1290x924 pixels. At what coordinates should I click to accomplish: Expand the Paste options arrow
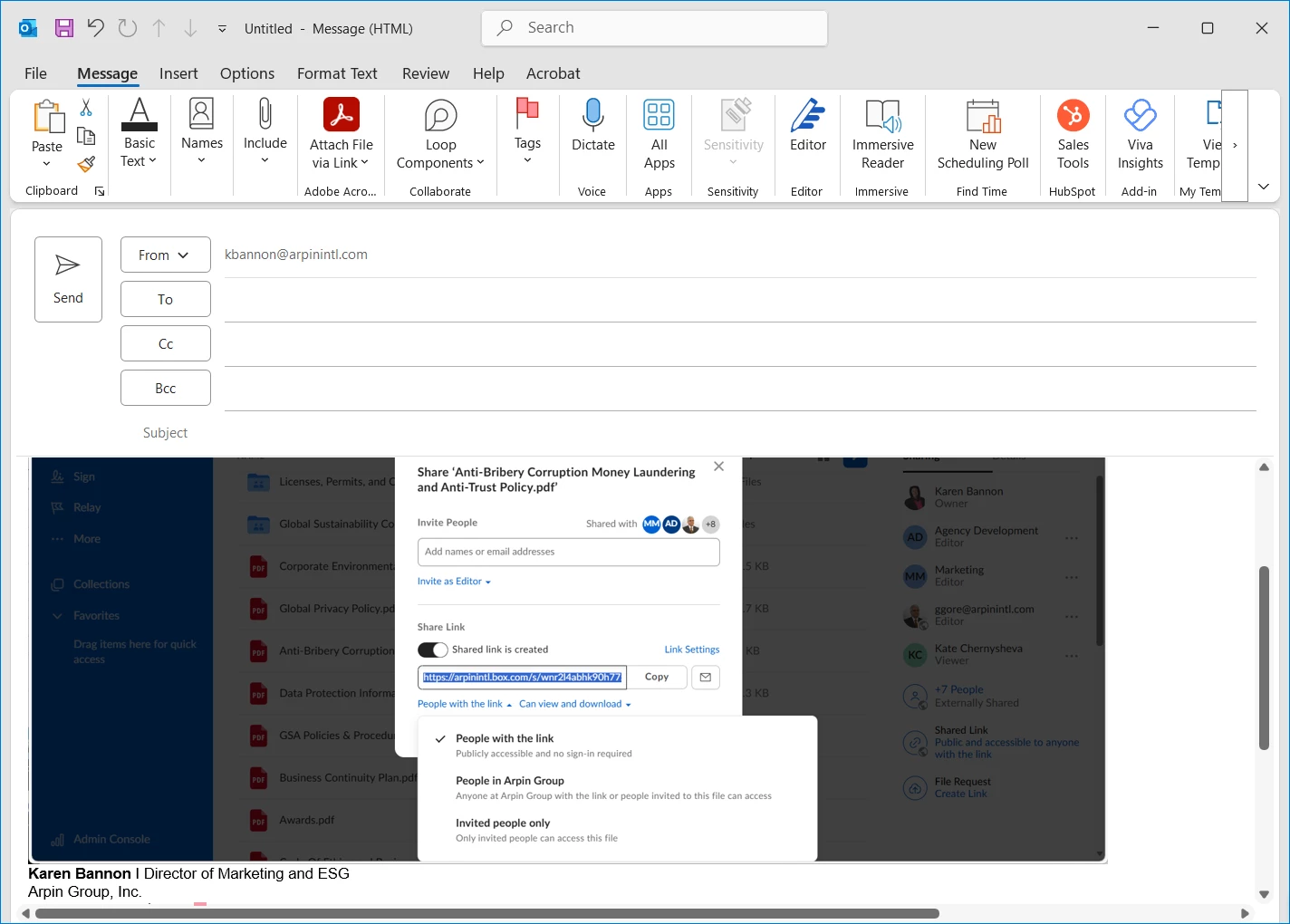47,164
